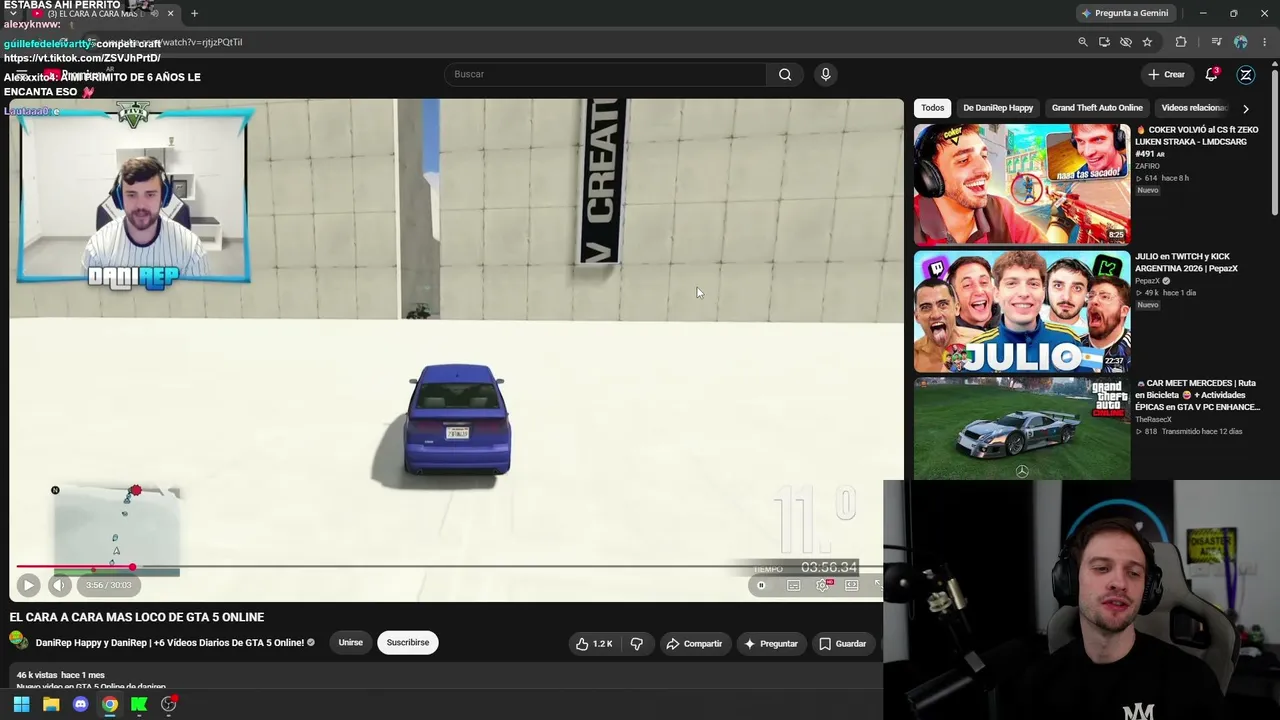Switch the player to theater mode
The image size is (1280, 720).
pos(852,585)
